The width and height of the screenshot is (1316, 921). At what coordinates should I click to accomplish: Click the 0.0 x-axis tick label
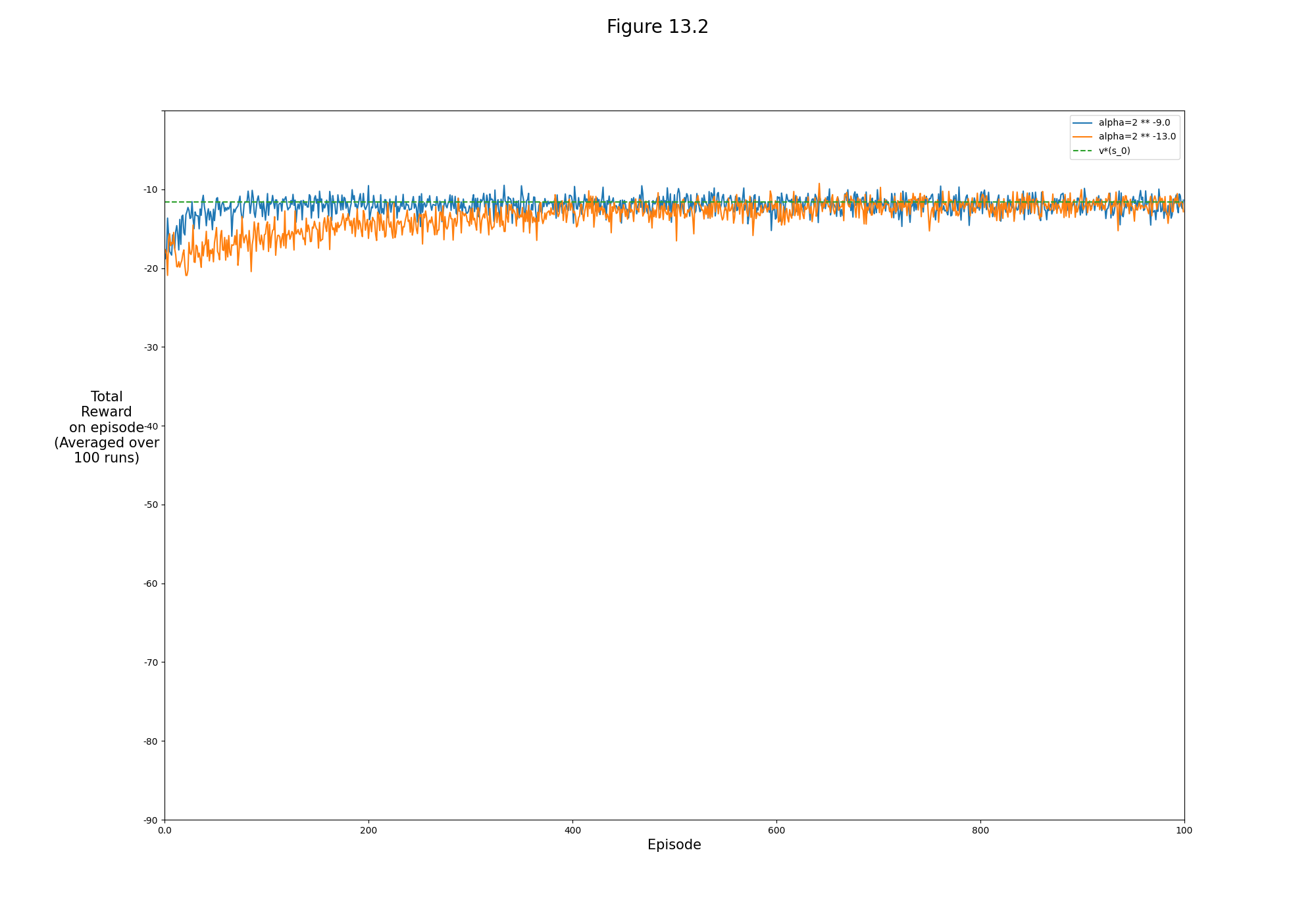tap(164, 830)
